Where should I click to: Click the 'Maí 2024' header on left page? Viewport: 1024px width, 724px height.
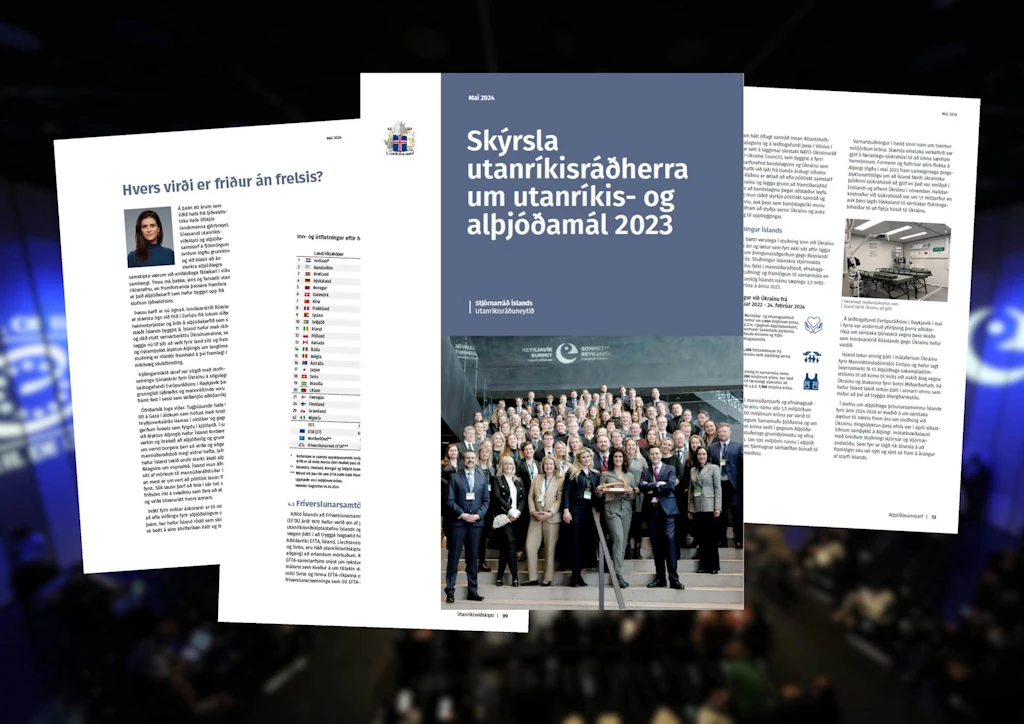(x=334, y=138)
